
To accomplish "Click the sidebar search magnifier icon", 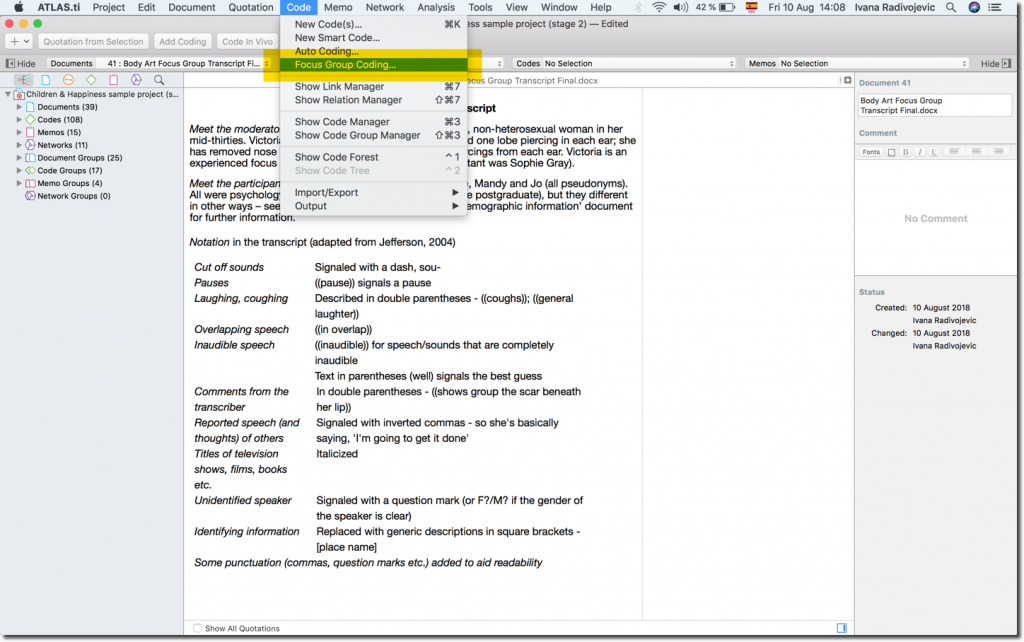I will 159,80.
